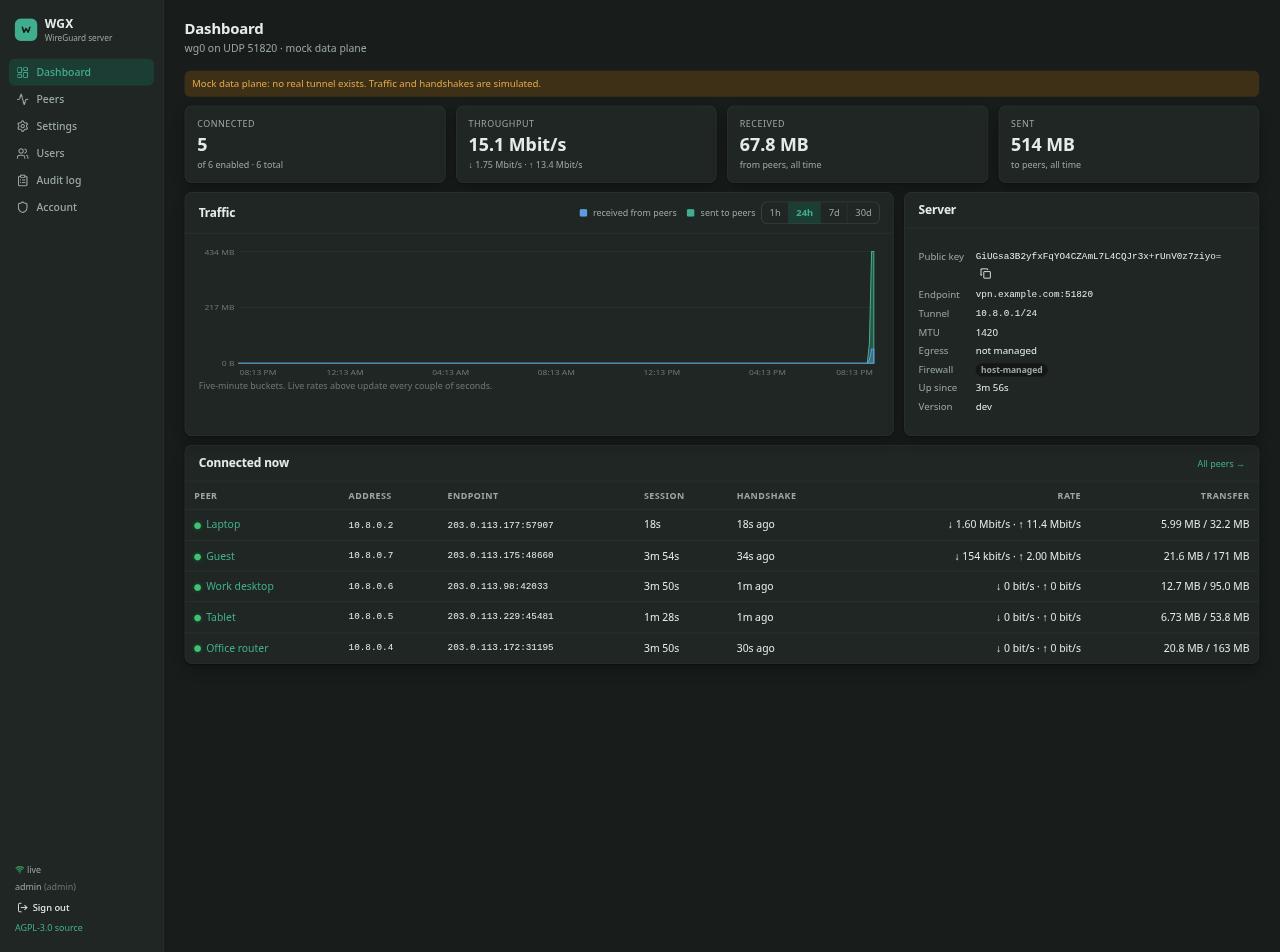
Task: Click the green status dot for Work desktop
Action: (198, 587)
